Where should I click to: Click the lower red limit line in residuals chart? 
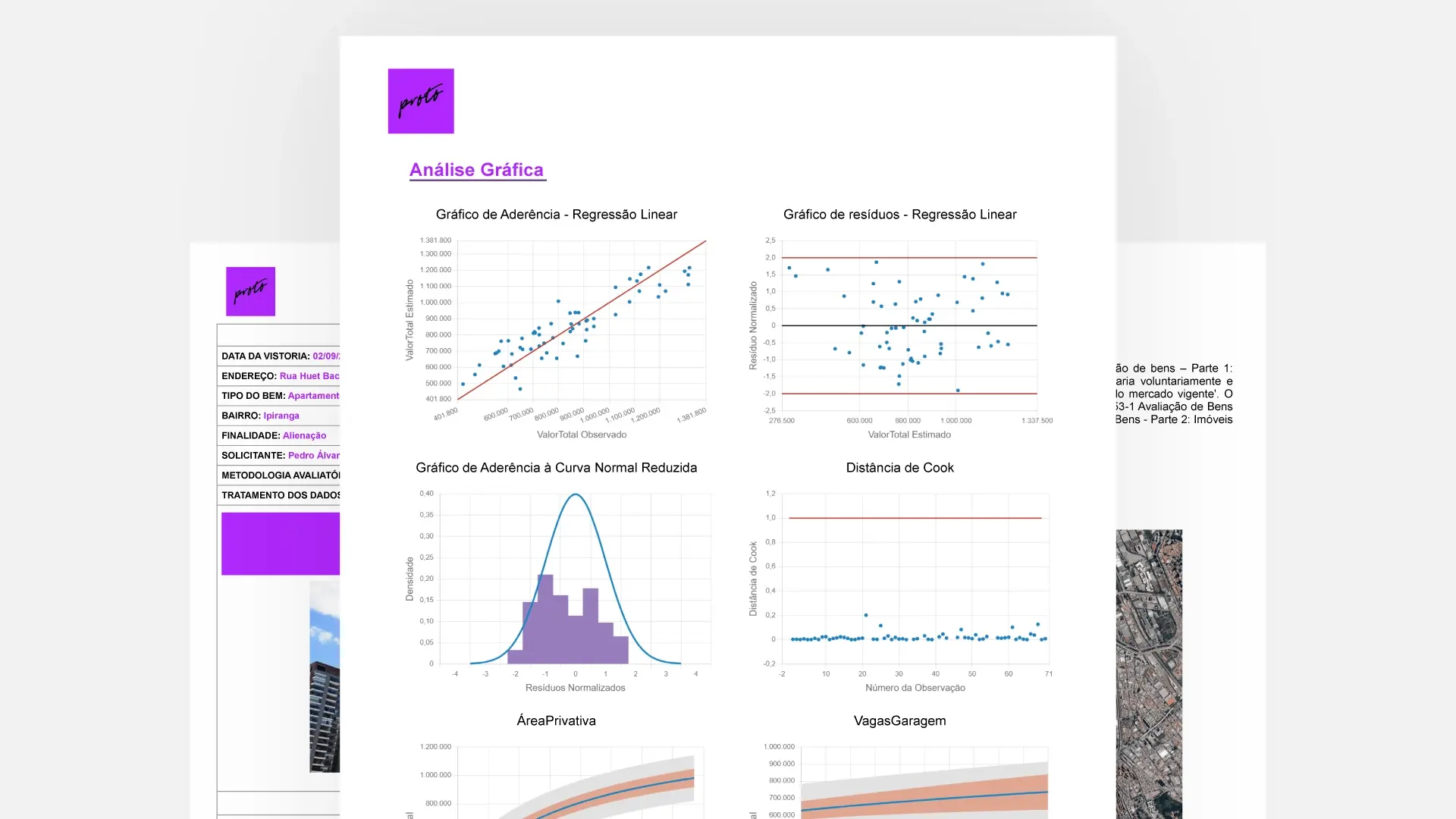909,394
